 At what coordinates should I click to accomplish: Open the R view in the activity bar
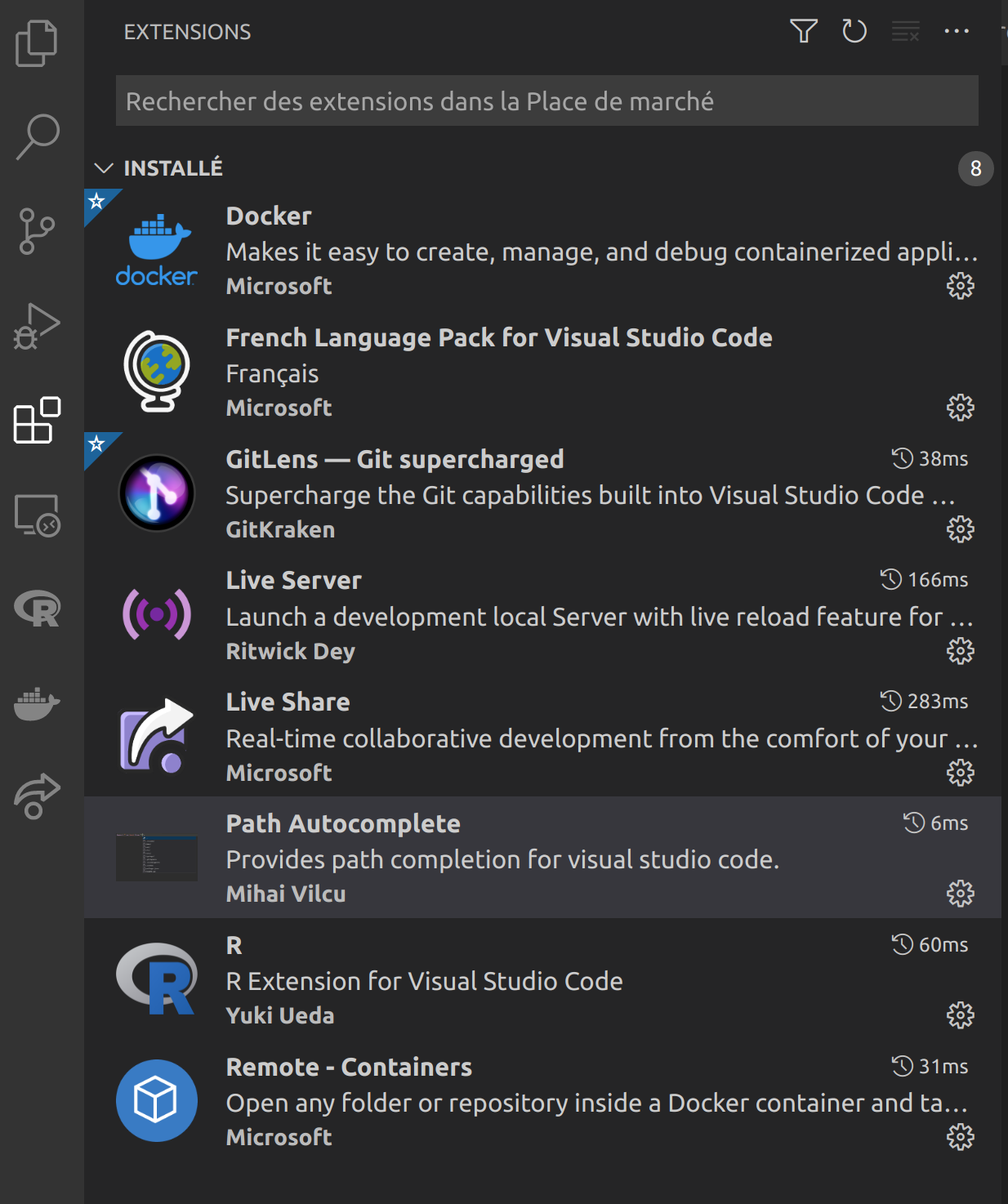(x=37, y=609)
